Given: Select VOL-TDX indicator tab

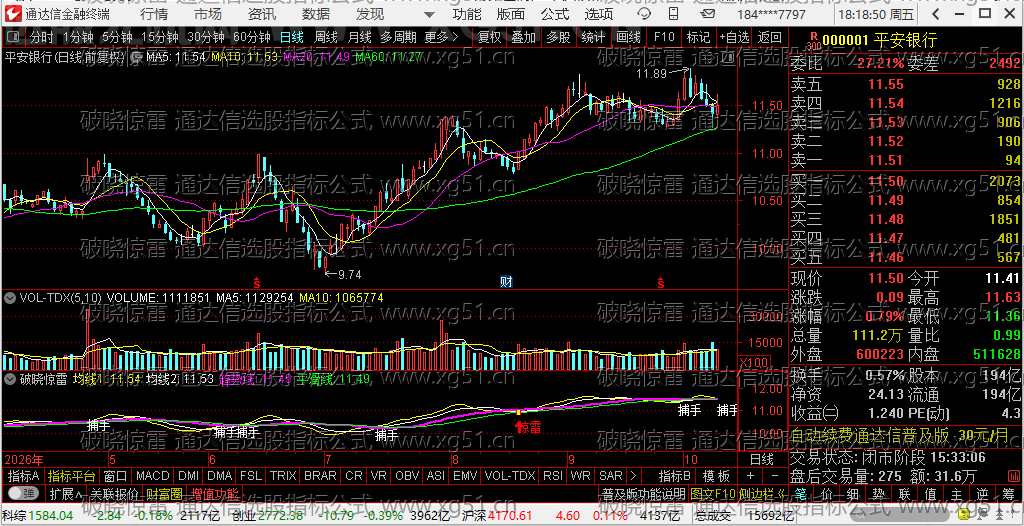Looking at the screenshot, I should pyautogui.click(x=509, y=476).
